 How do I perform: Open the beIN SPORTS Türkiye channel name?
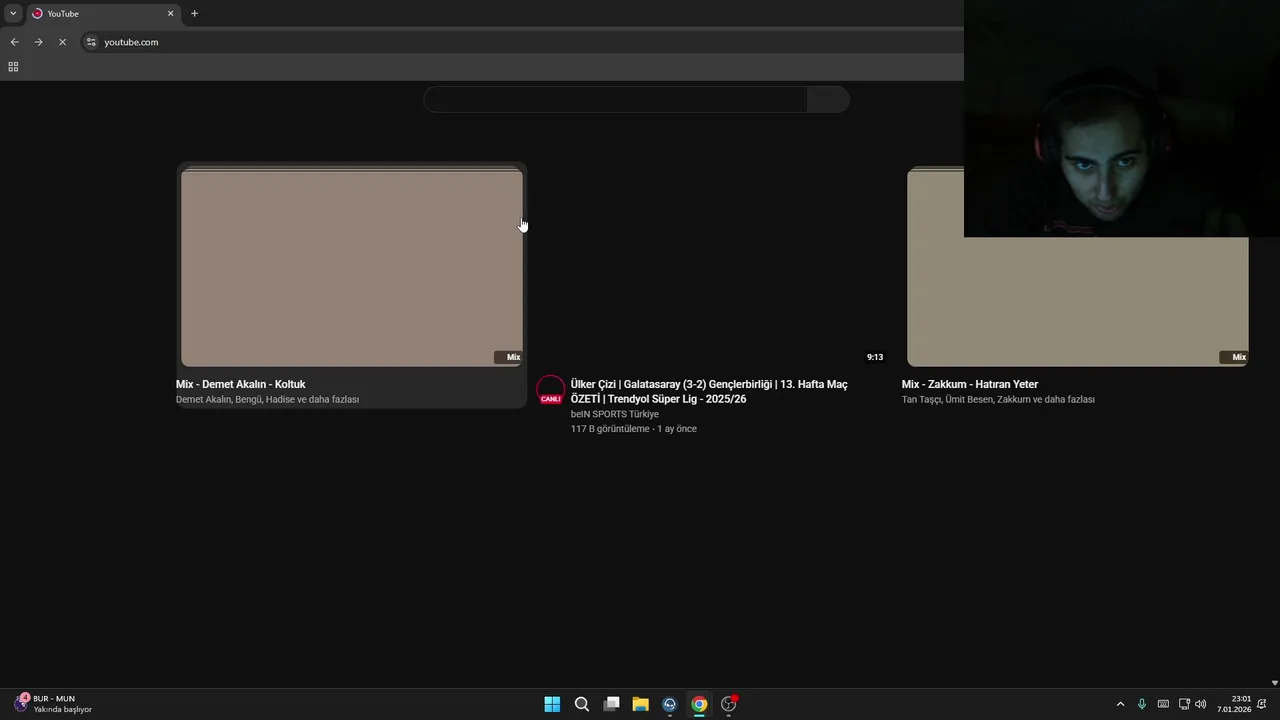tap(615, 414)
